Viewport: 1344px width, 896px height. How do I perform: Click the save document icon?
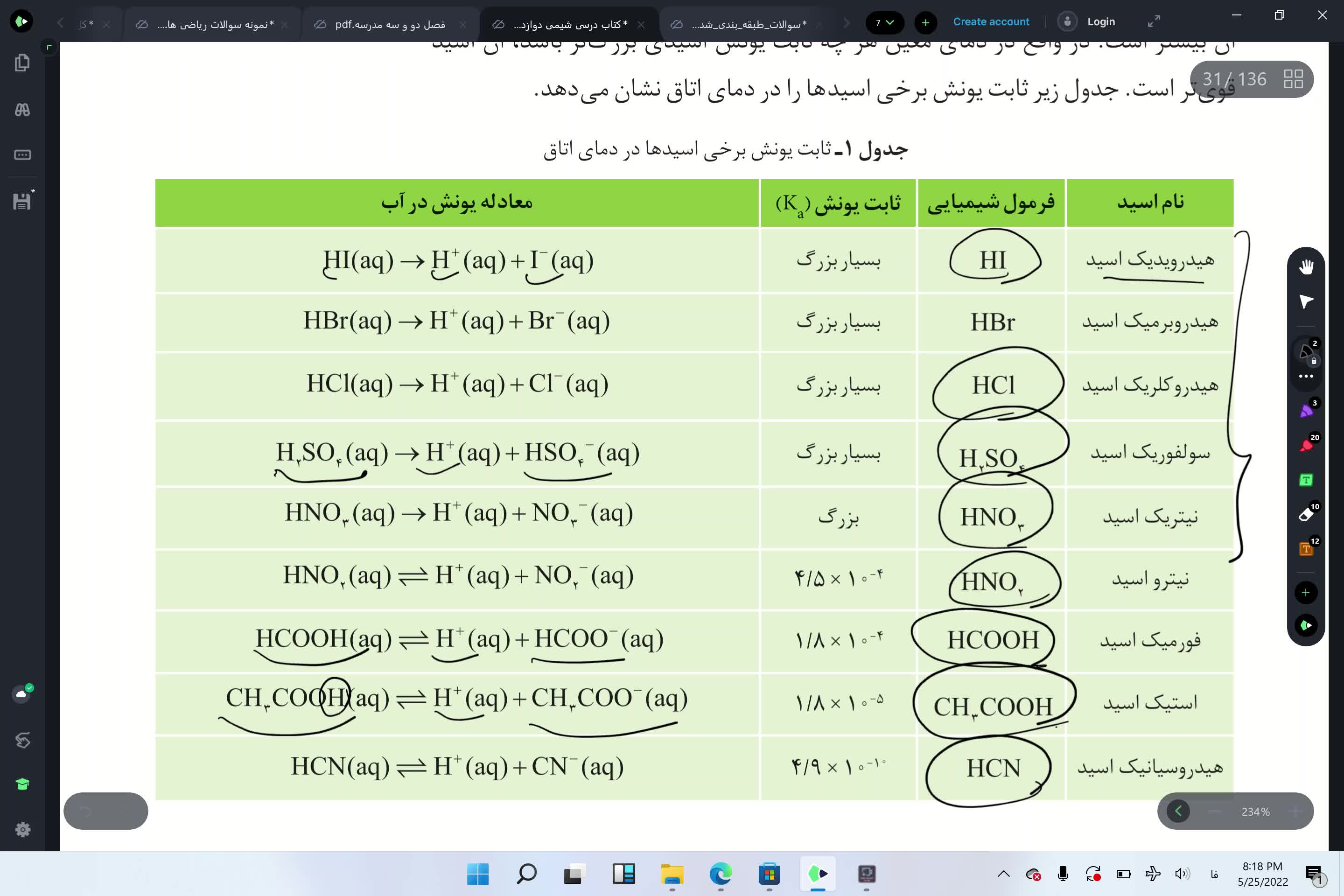22,201
